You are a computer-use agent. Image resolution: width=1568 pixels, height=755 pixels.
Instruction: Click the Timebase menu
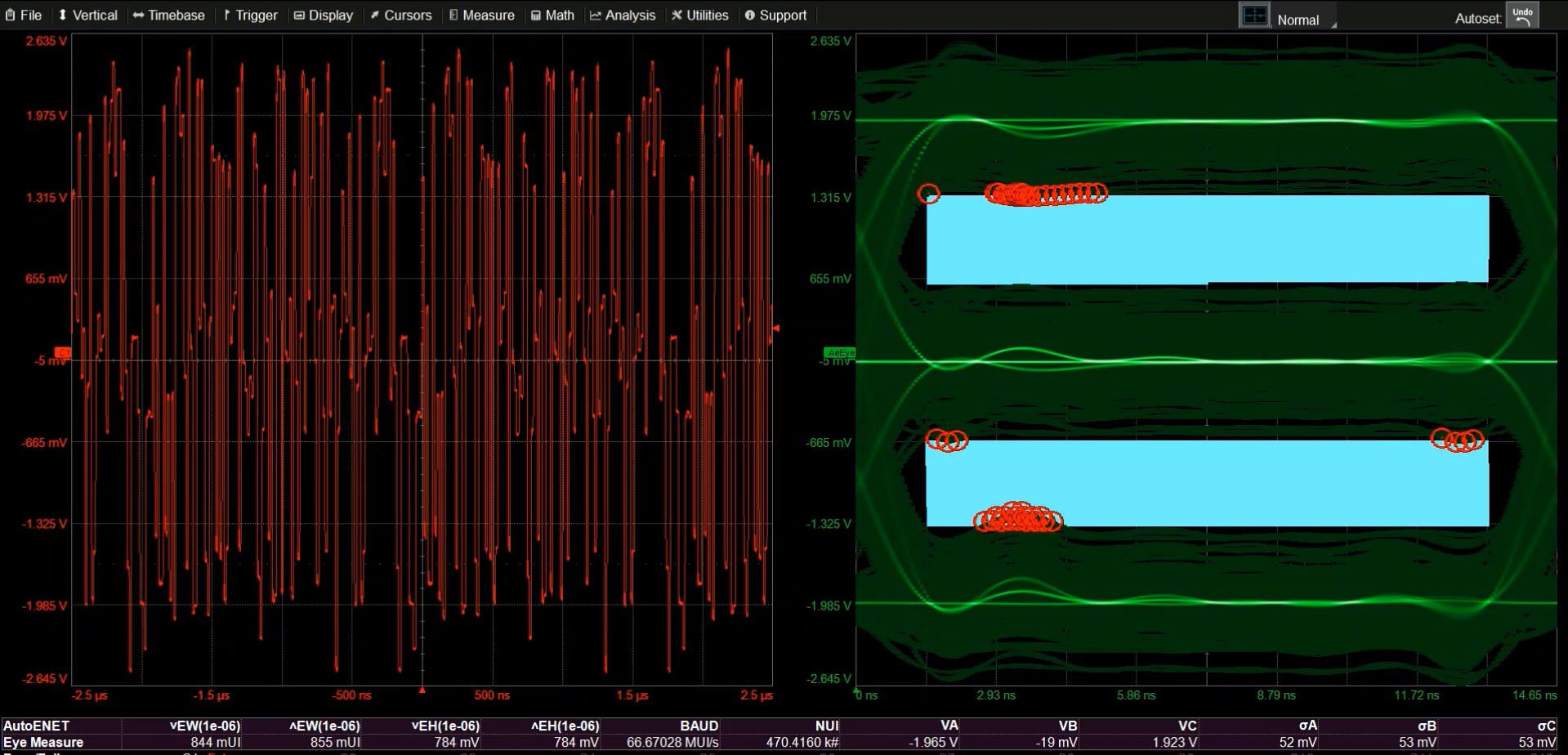168,16
